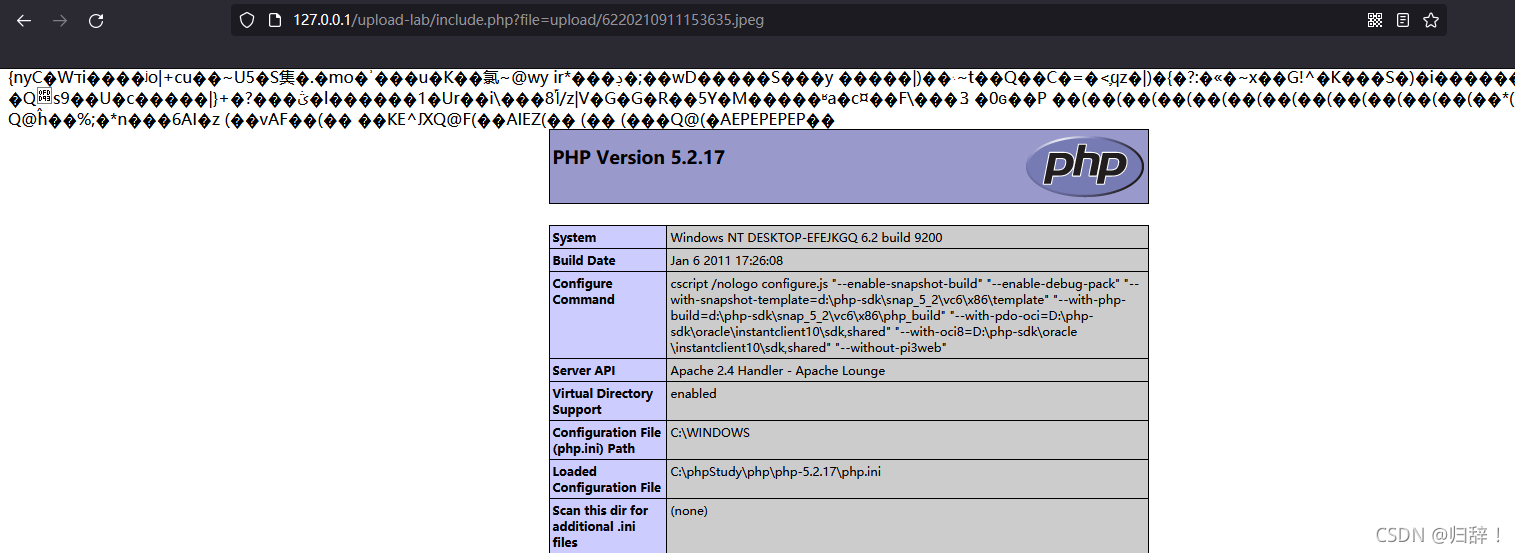Select the Server API label
1515x553 pixels.
coord(608,370)
